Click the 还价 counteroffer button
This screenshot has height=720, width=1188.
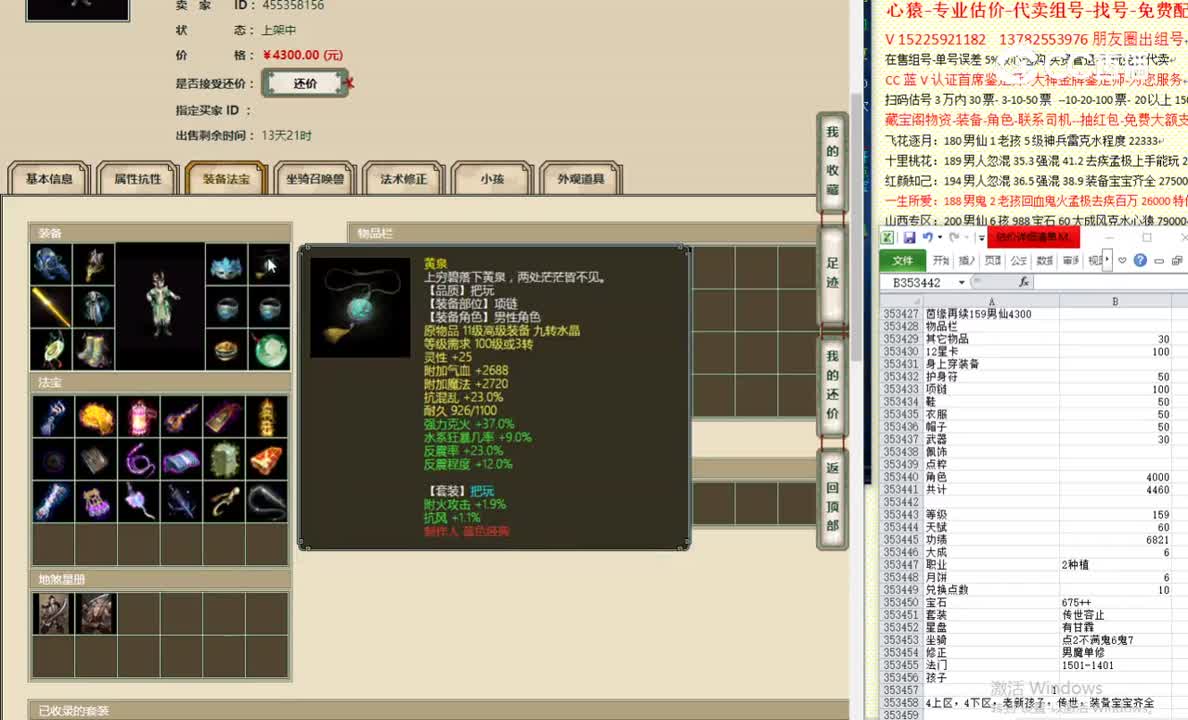pyautogui.click(x=305, y=82)
